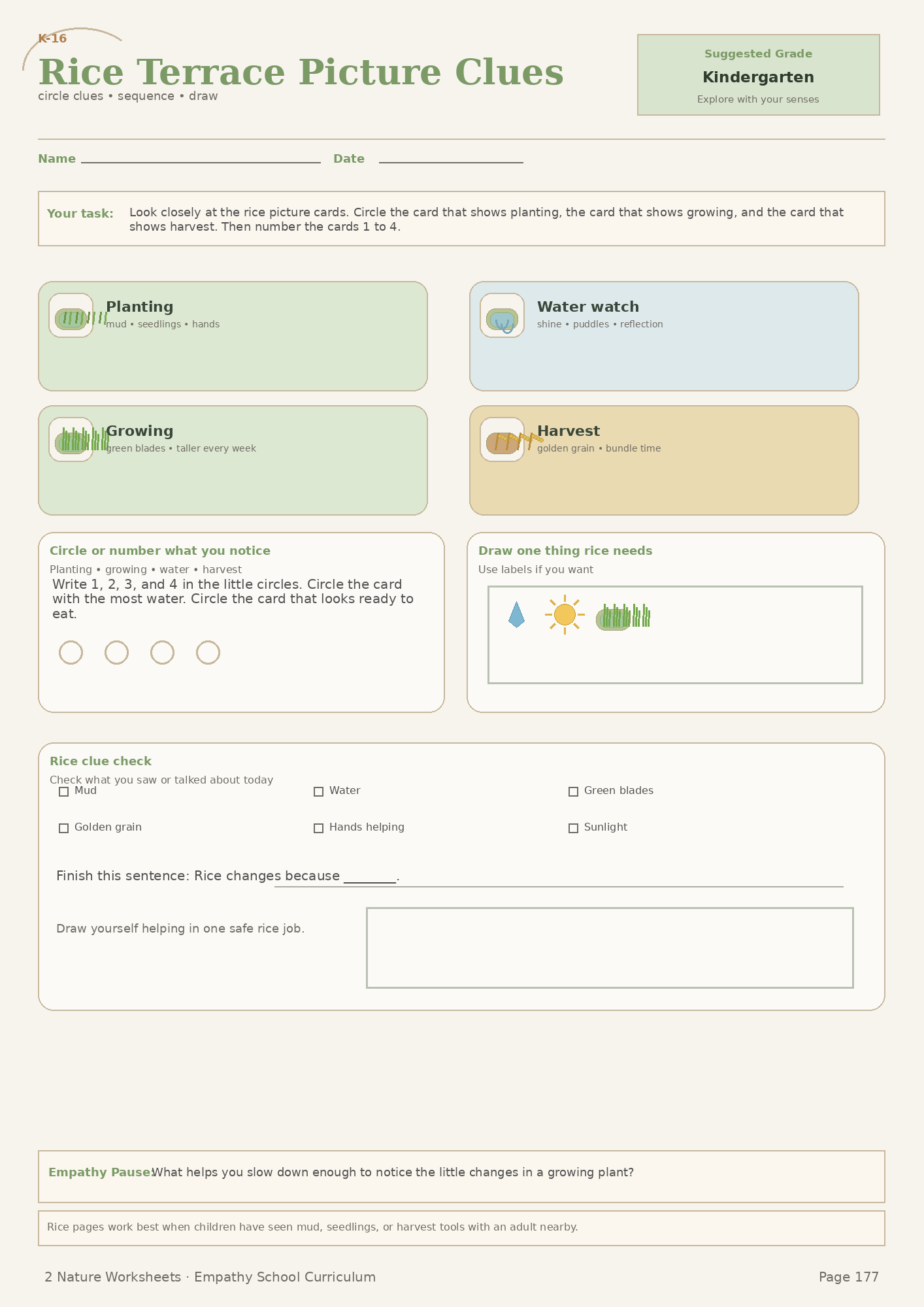924x1307 pixels.
Task: Click the blue water droplet icon
Action: [516, 615]
